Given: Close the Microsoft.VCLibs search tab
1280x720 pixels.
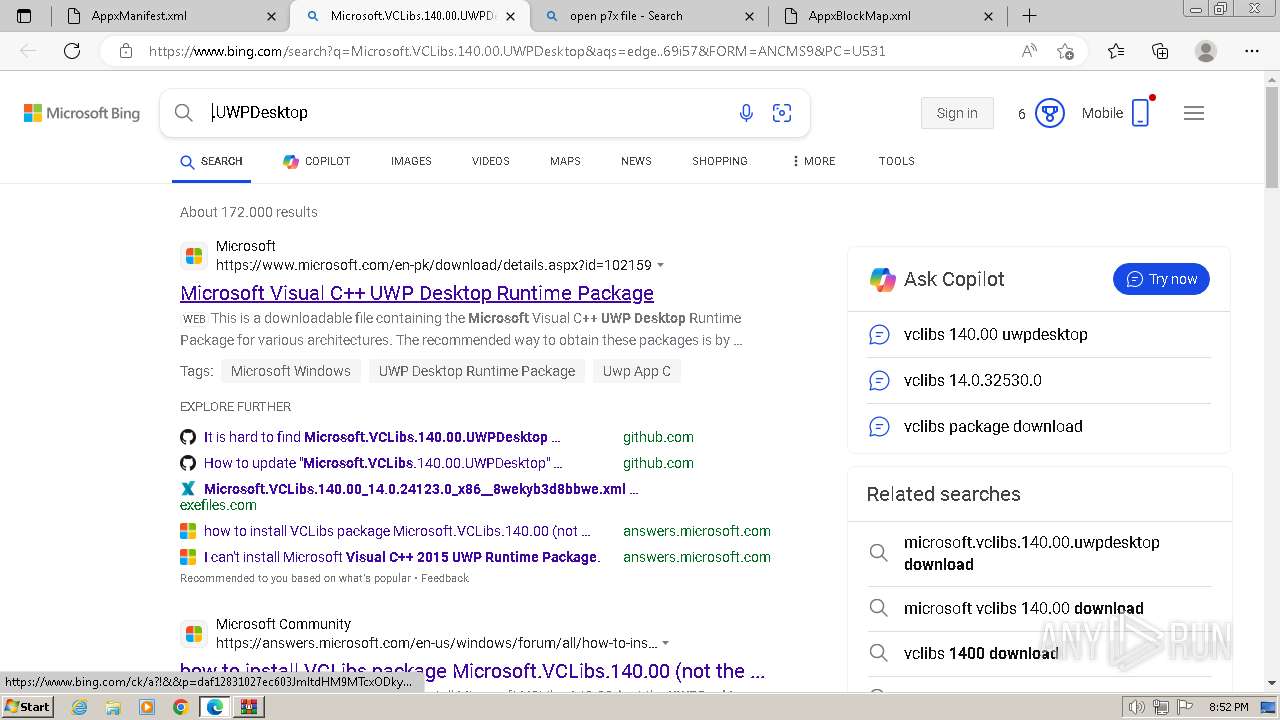Looking at the screenshot, I should 511,16.
